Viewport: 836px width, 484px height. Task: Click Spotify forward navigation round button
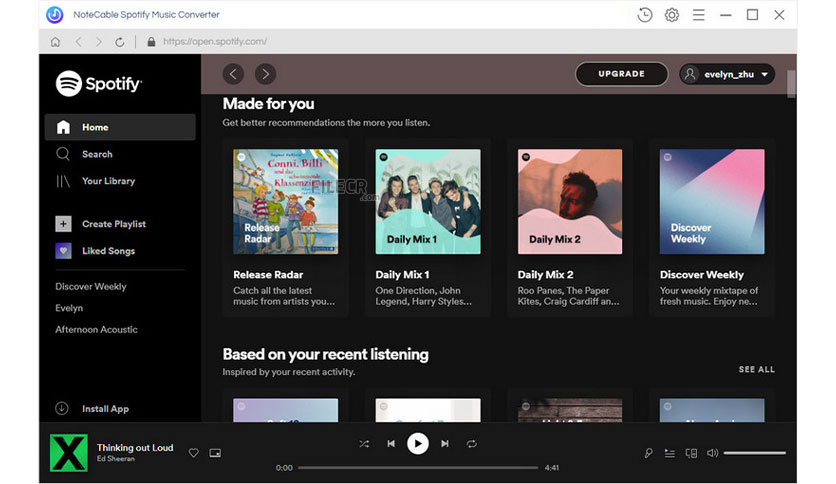point(266,74)
